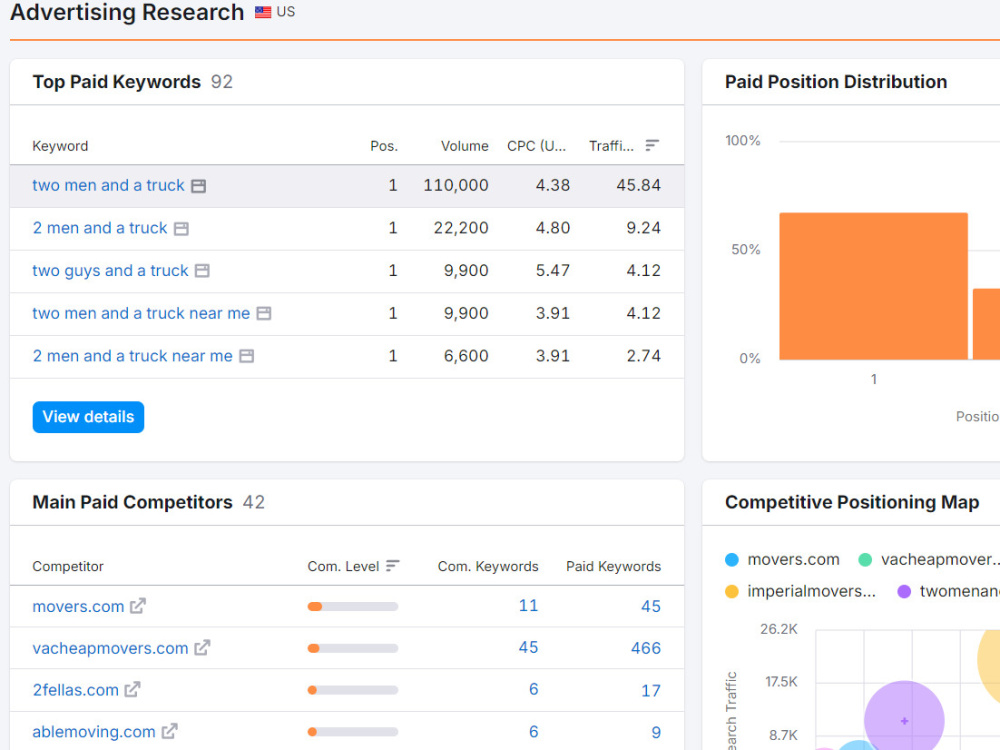This screenshot has height=750, width=1000.
Task: Click 2fellas.com common keywords value 6
Action: [534, 689]
